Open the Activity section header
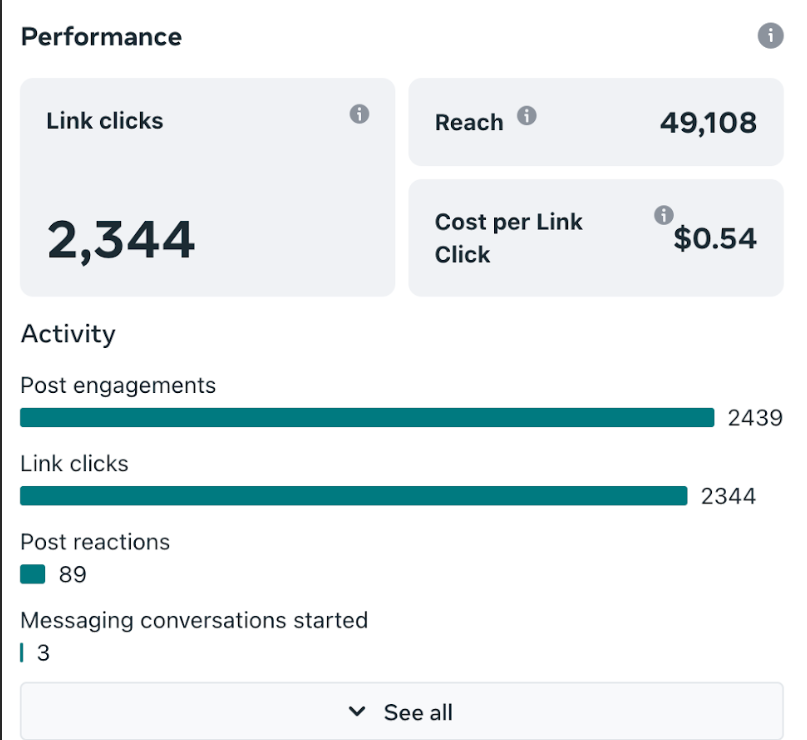The height and width of the screenshot is (740, 807). pos(68,334)
